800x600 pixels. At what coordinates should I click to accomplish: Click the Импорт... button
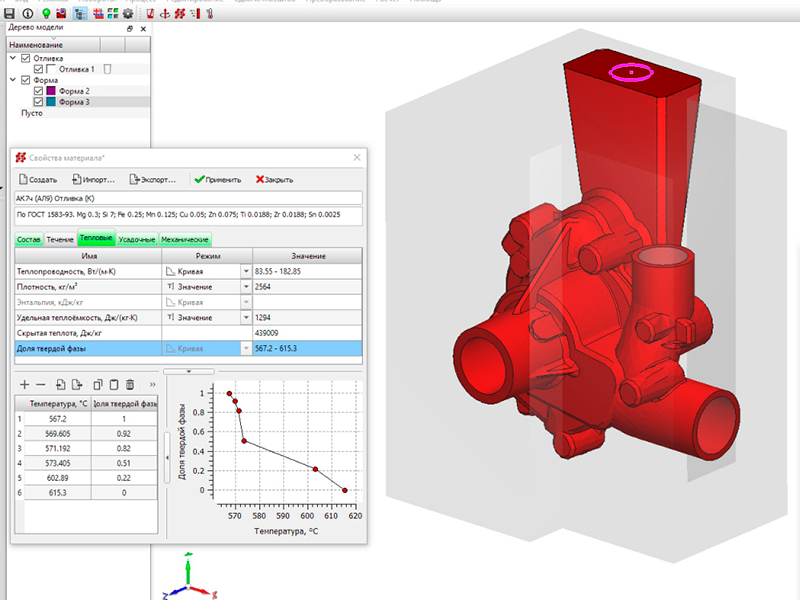click(x=94, y=180)
